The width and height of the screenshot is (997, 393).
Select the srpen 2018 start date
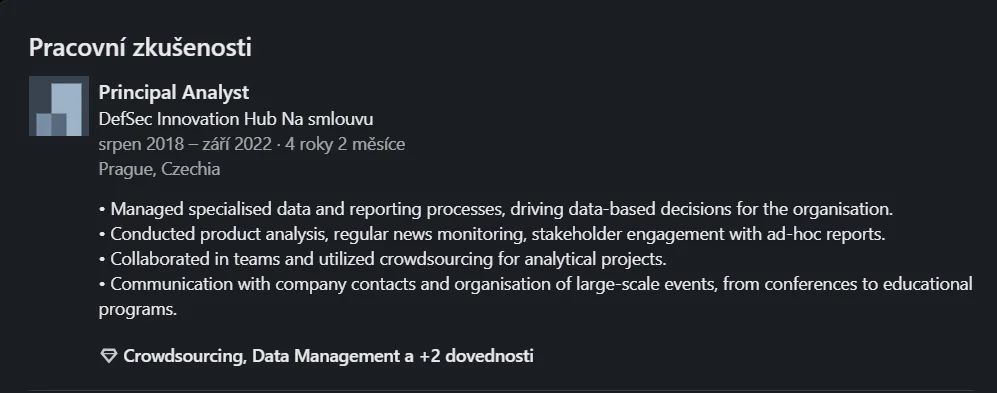click(x=141, y=144)
